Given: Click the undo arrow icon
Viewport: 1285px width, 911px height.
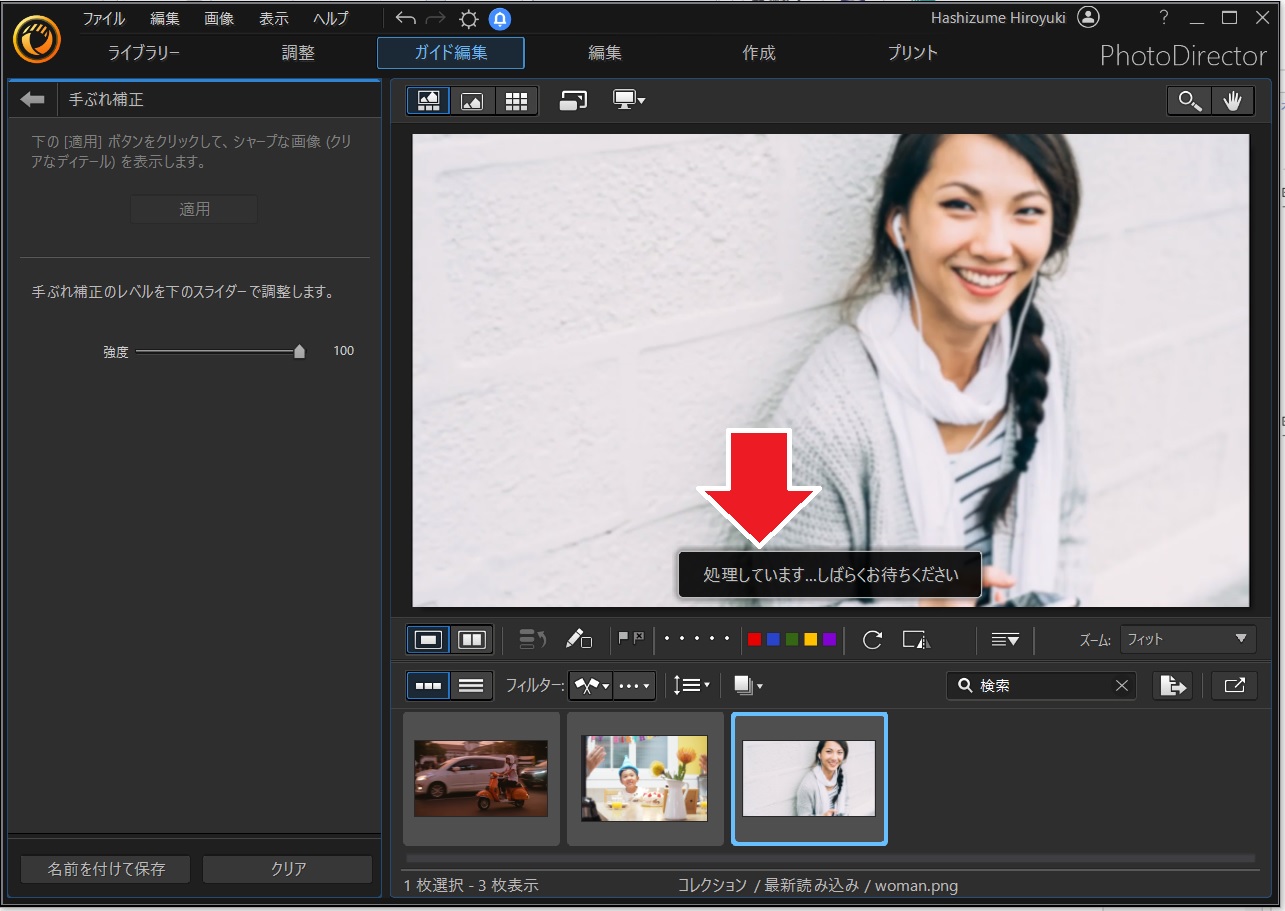Looking at the screenshot, I should click(405, 18).
